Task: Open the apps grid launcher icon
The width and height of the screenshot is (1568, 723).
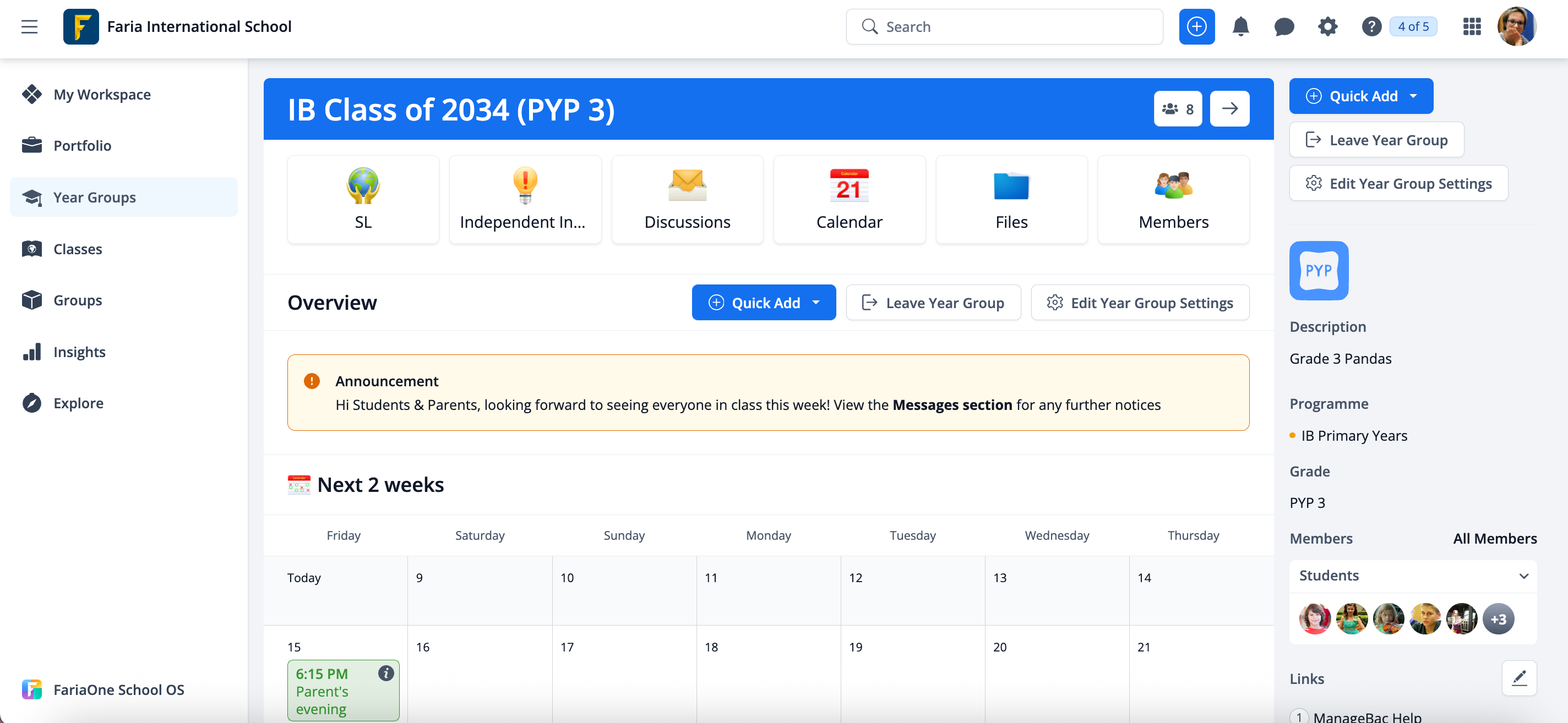Action: pos(1471,27)
